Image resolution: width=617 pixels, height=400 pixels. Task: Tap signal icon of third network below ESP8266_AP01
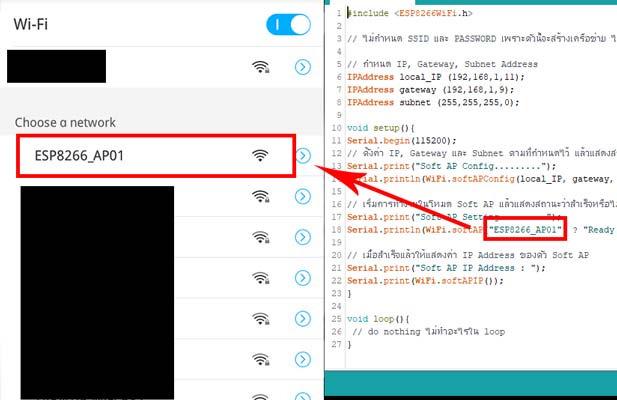pyautogui.click(x=261, y=278)
